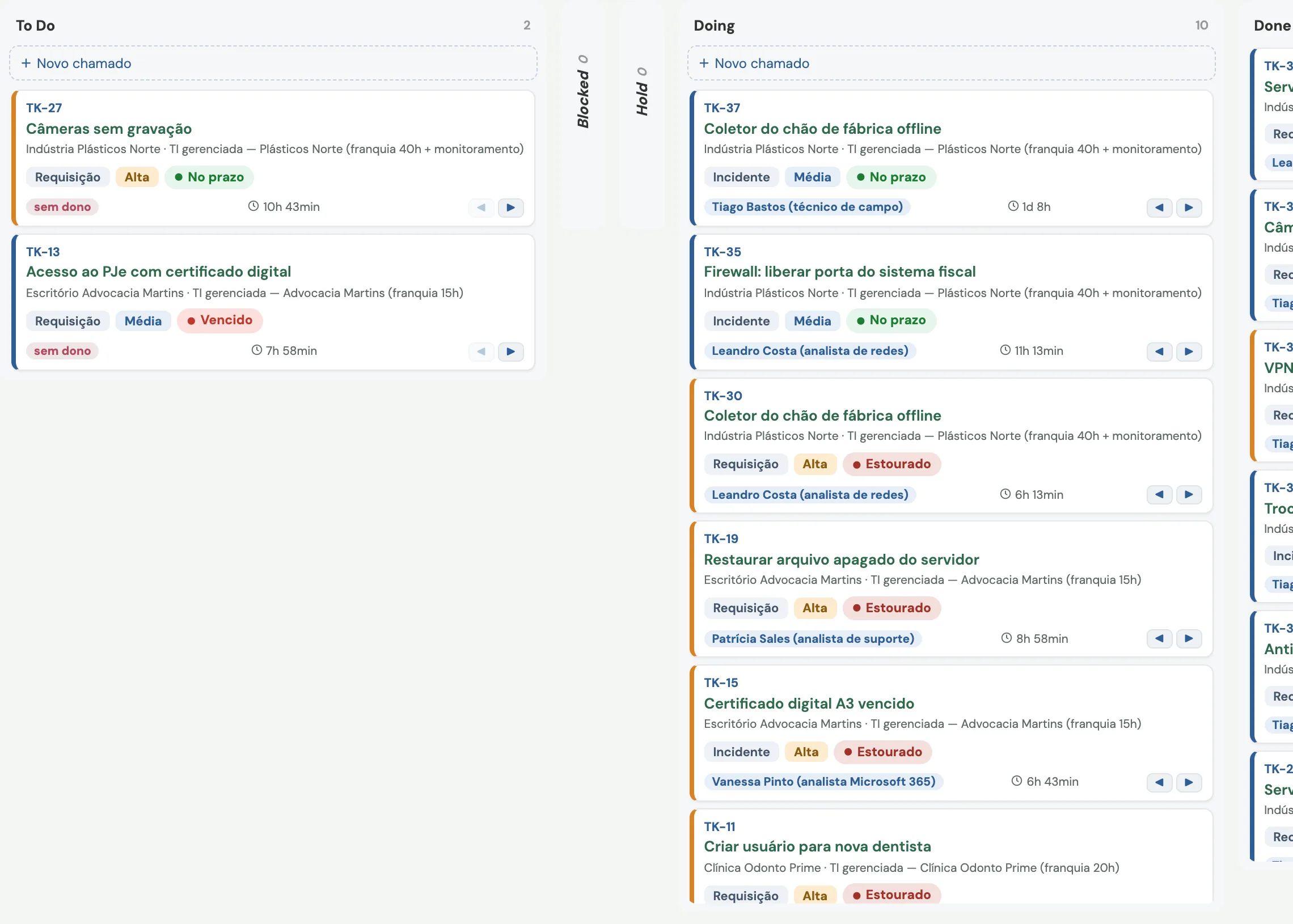Select the Vencido status badge on TK-13
Screen dimensions: 1293x924
[x=219, y=320]
